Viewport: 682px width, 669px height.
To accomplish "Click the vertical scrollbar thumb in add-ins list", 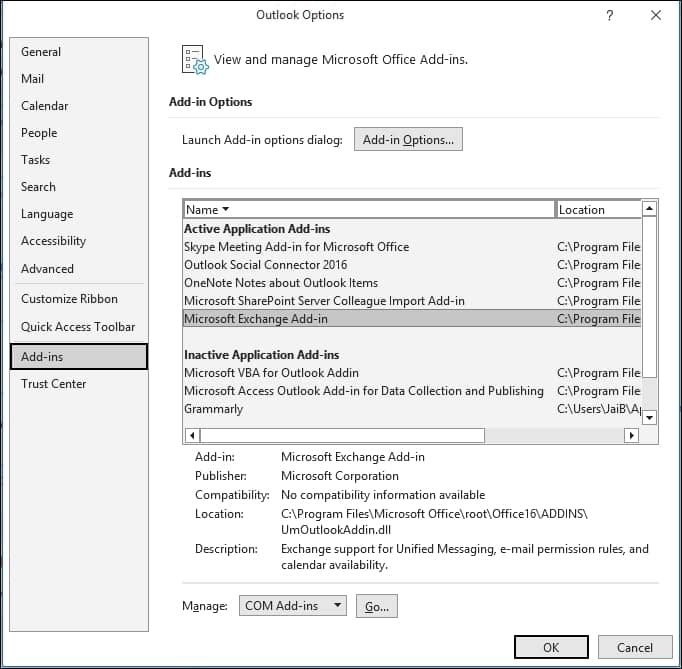I will (649, 297).
